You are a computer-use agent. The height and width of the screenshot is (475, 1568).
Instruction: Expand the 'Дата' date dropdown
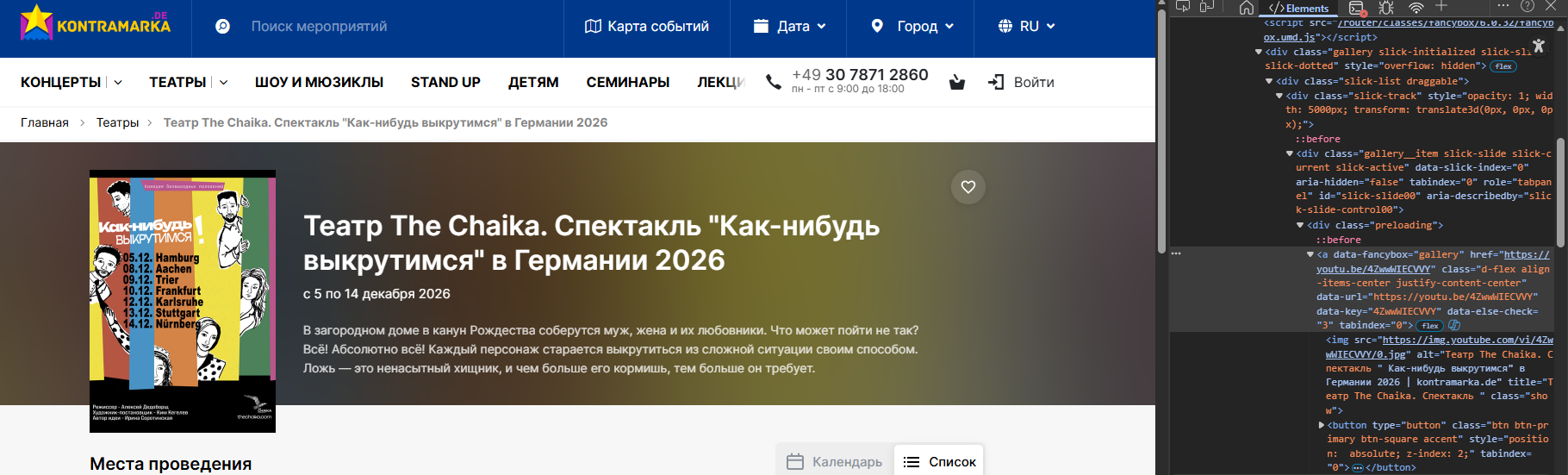pos(790,27)
